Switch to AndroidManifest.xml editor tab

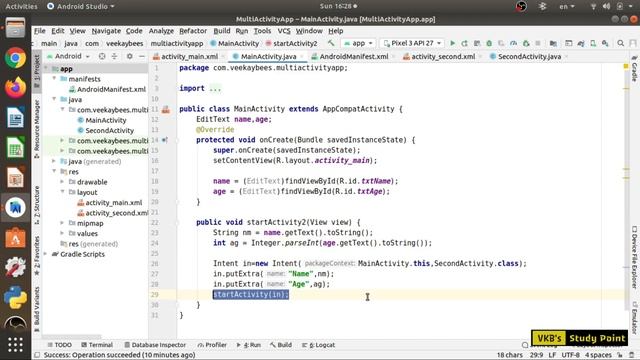[x=350, y=56]
